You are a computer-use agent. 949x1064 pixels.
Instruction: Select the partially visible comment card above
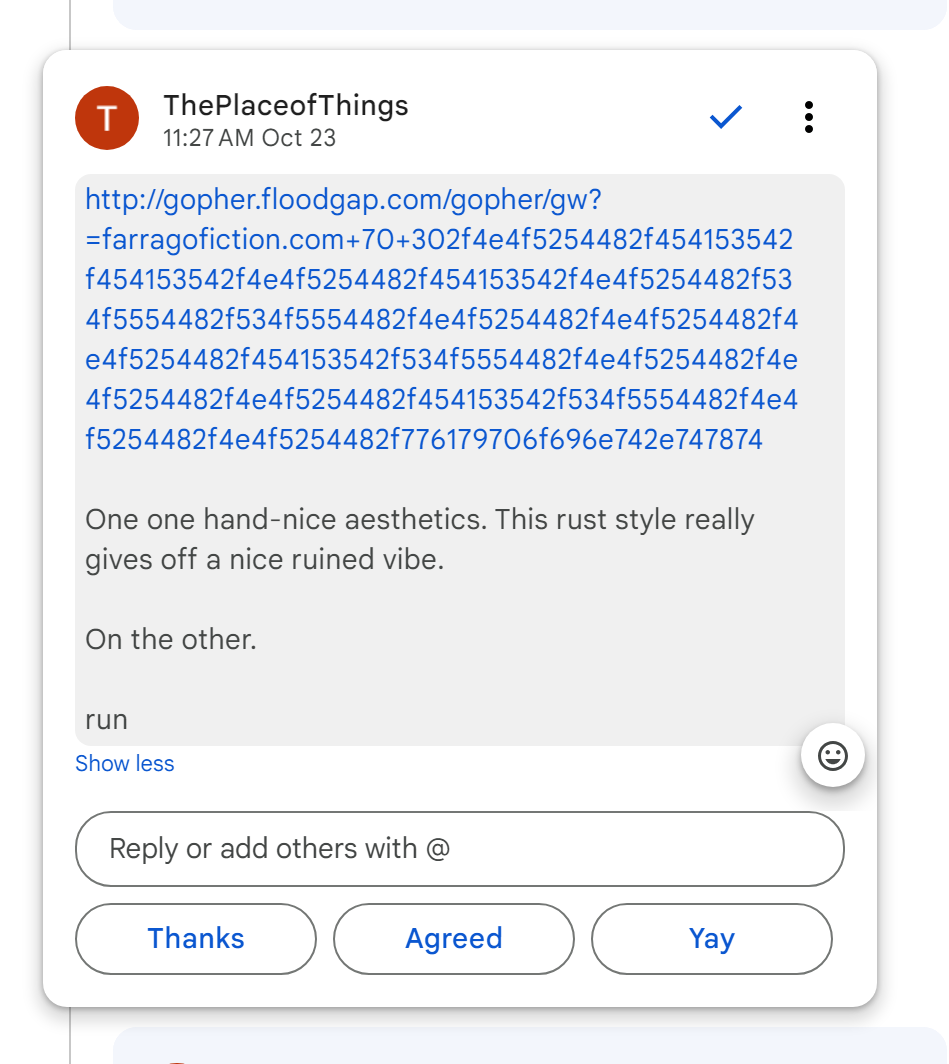pos(530,12)
